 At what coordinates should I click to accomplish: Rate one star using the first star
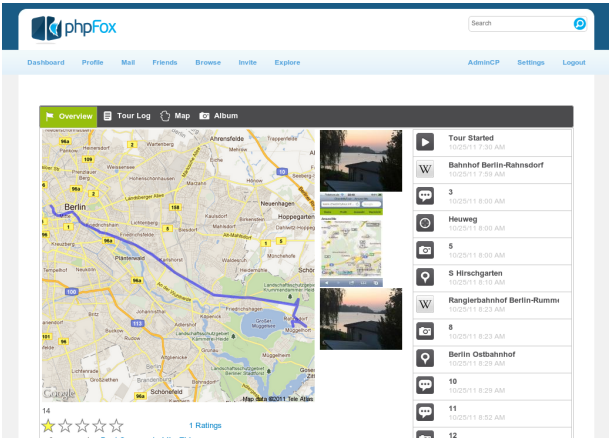click(48, 426)
